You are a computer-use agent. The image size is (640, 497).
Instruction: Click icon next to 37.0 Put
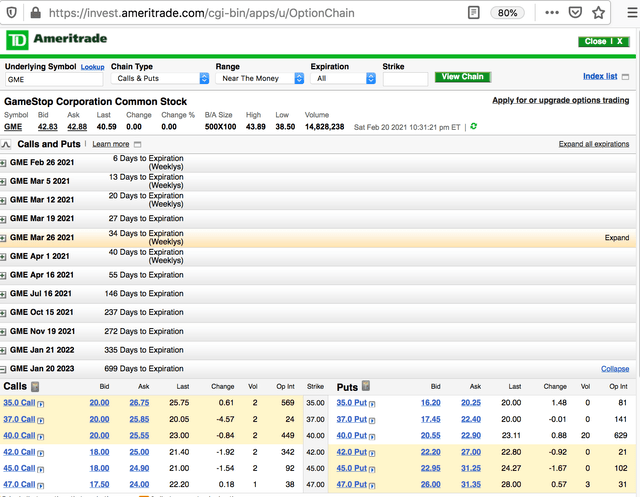pos(372,420)
